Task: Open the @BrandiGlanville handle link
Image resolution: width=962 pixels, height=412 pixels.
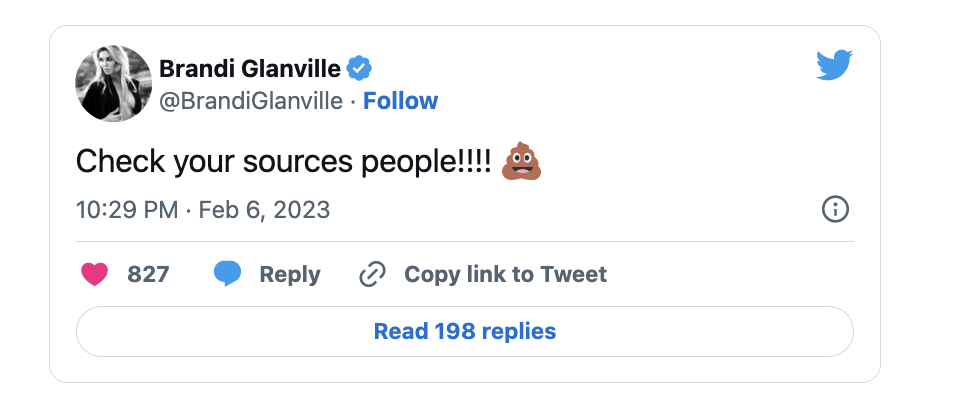Action: [251, 101]
